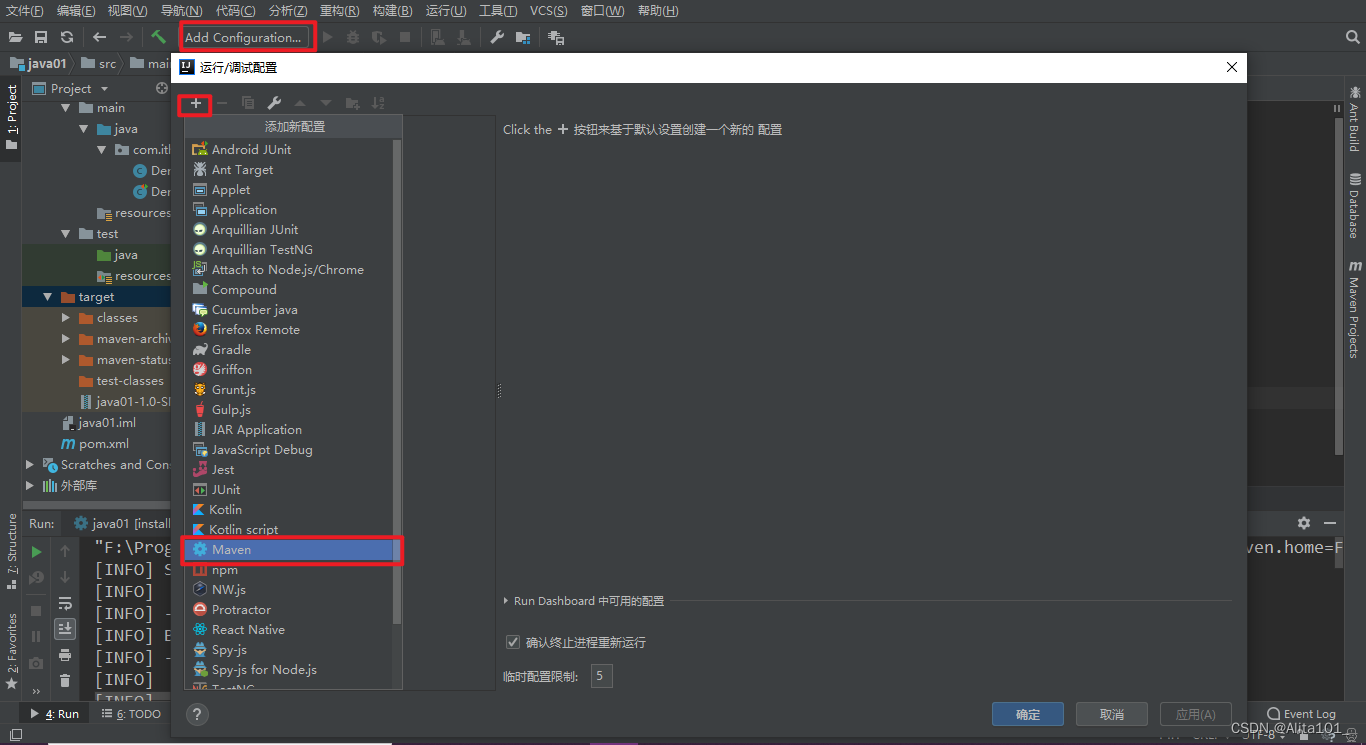Viewport: 1366px width, 745px height.
Task: Open the Event Log
Action: tap(1301, 714)
